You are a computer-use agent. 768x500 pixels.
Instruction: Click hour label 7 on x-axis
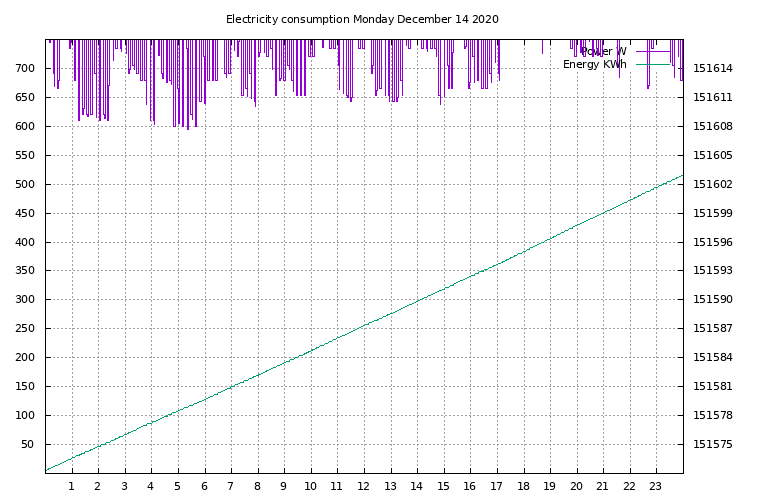click(x=231, y=486)
